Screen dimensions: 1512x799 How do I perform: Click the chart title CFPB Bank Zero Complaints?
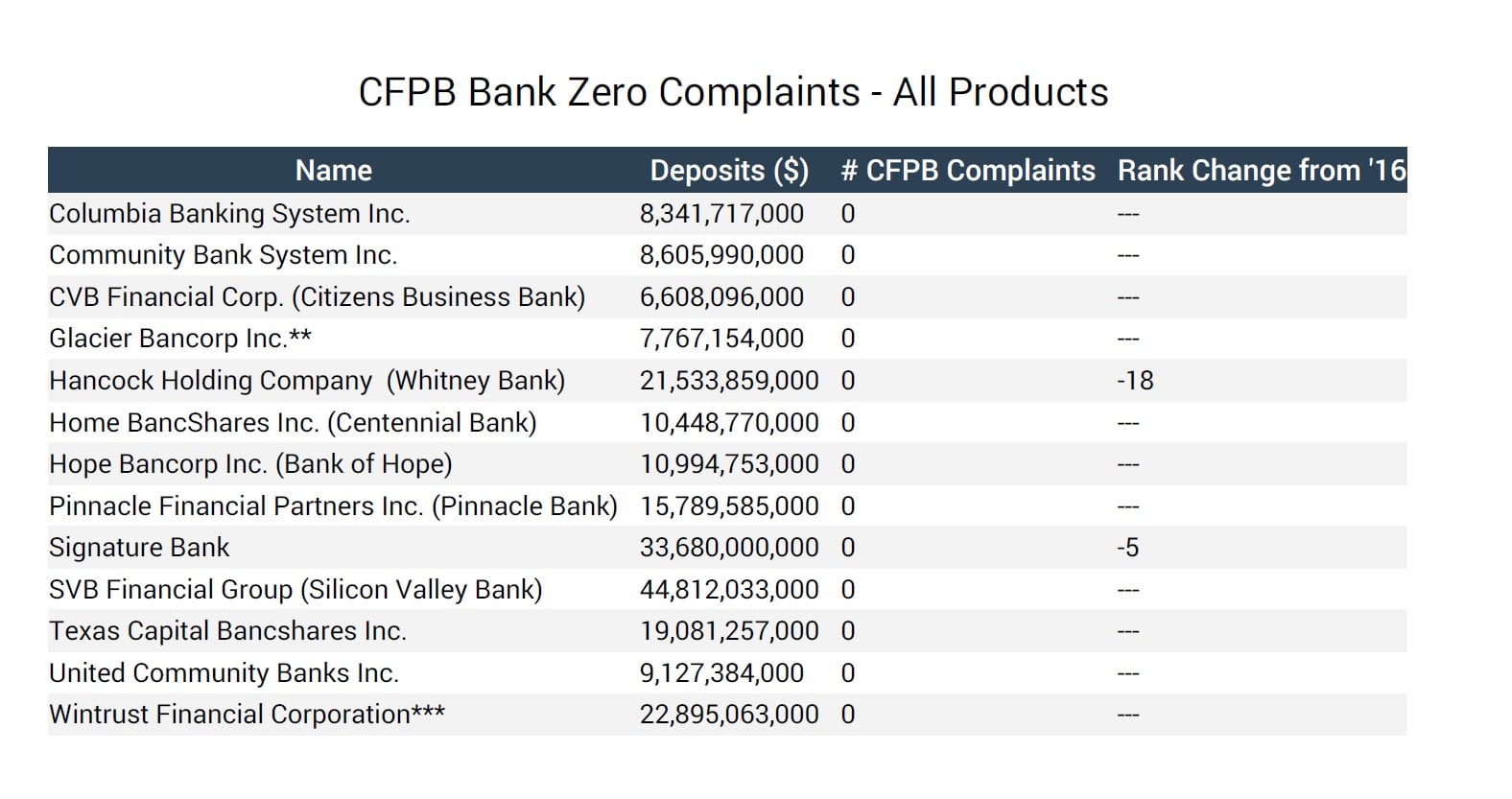coord(733,92)
